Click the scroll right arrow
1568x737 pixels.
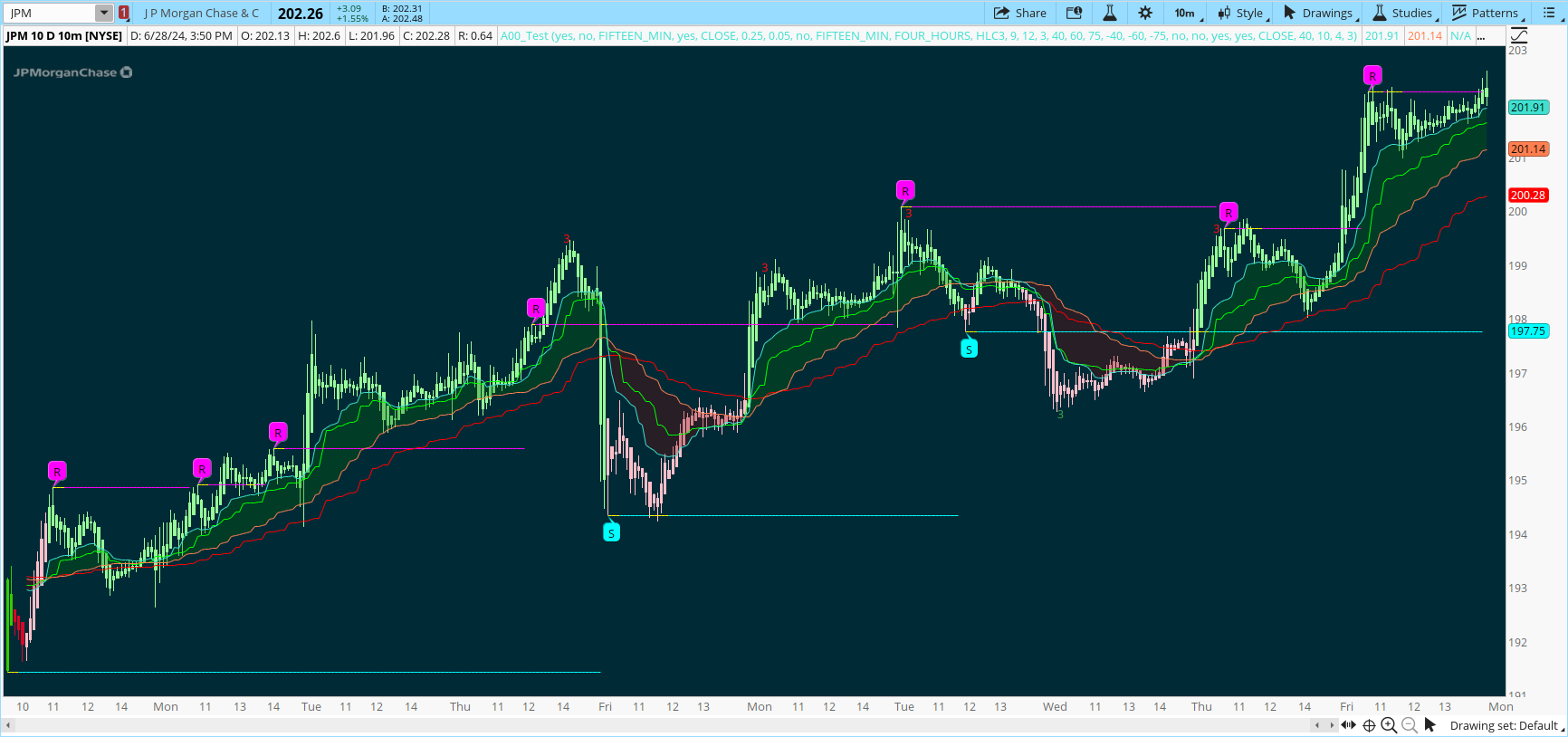[x=1331, y=725]
